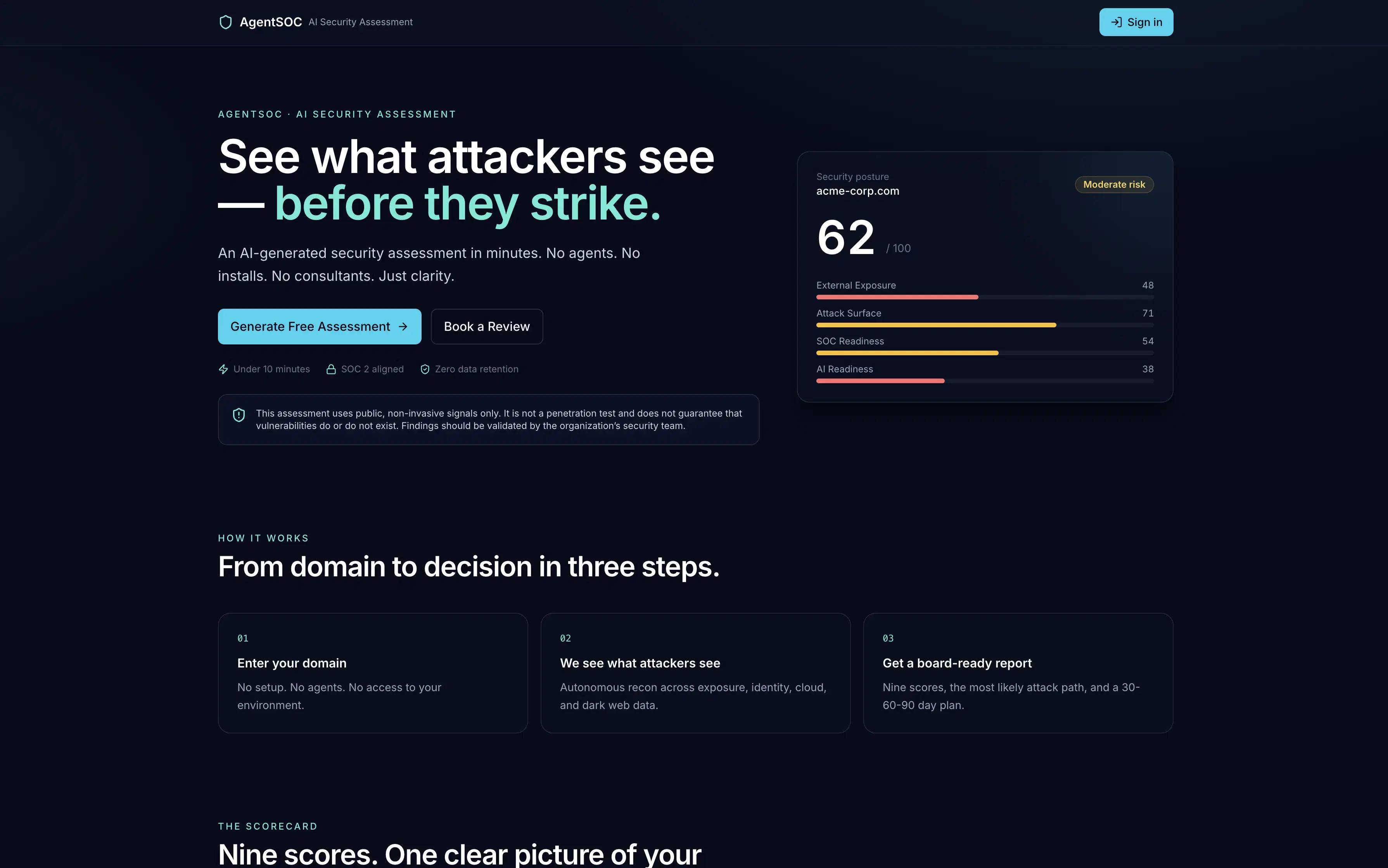Image resolution: width=1388 pixels, height=868 pixels.
Task: Click the disclaimer text about non-invasive signals
Action: pyautogui.click(x=499, y=420)
